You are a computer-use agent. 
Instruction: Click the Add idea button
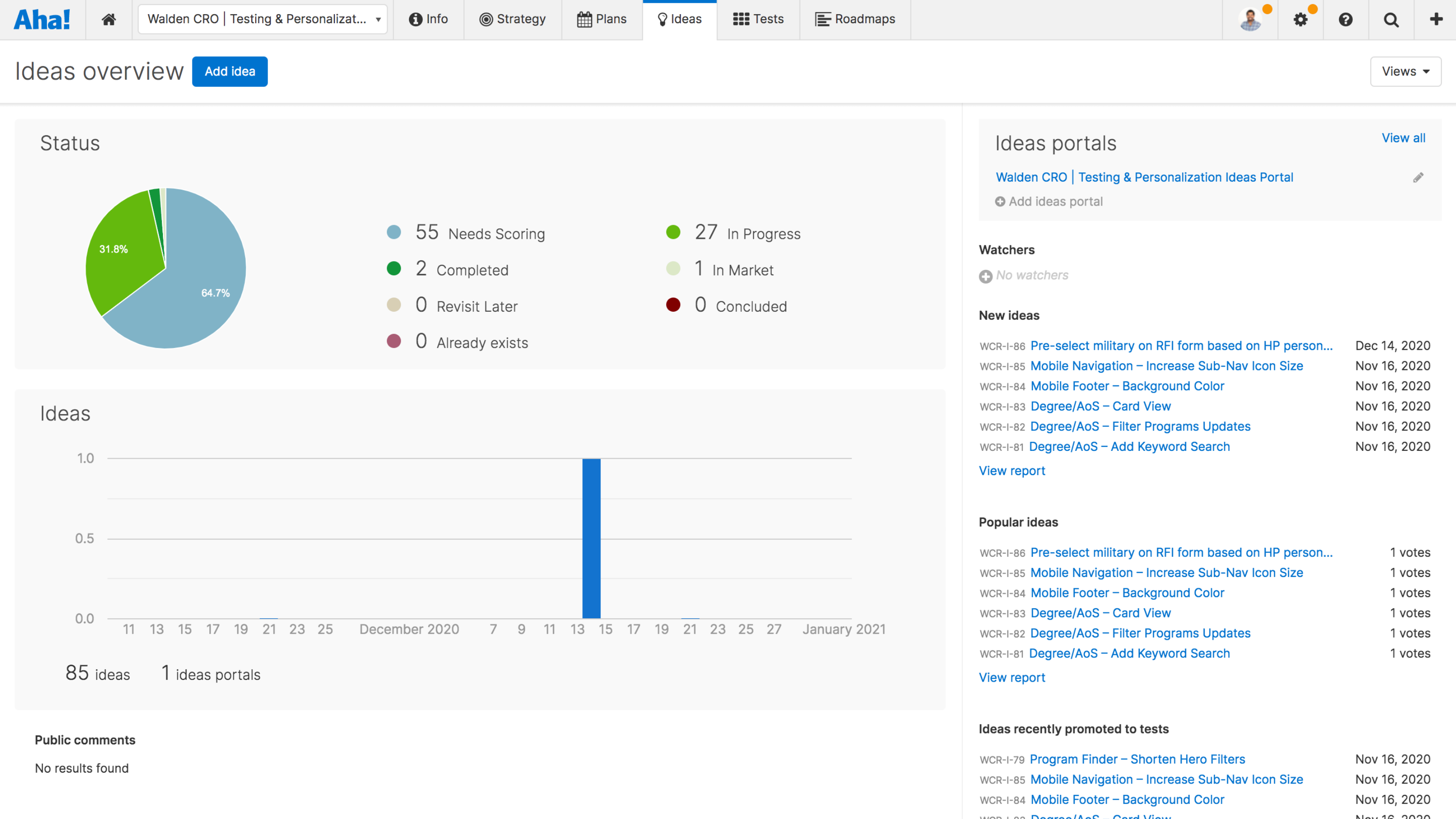[x=229, y=71]
